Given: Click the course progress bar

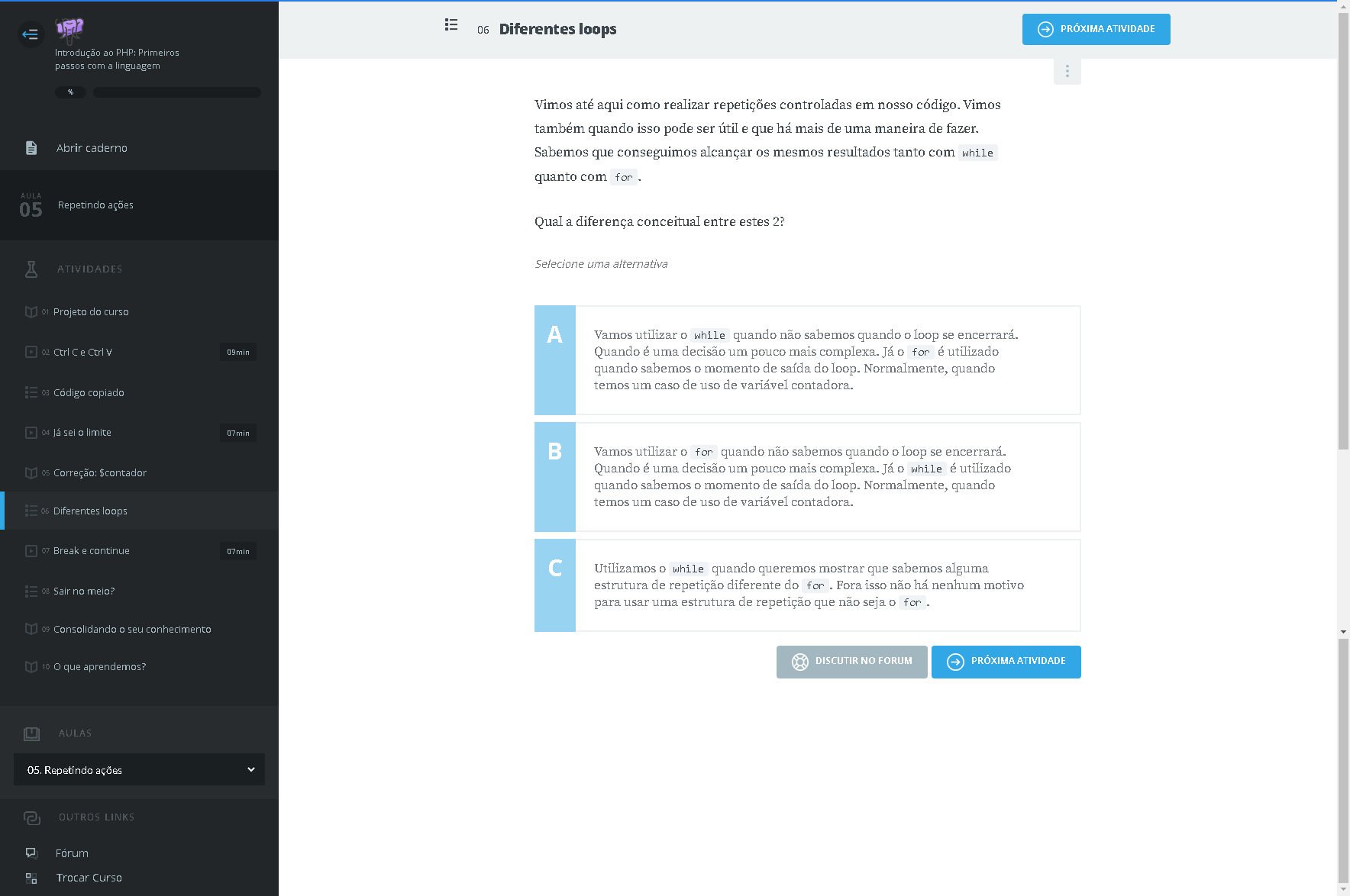Looking at the screenshot, I should click(x=176, y=92).
